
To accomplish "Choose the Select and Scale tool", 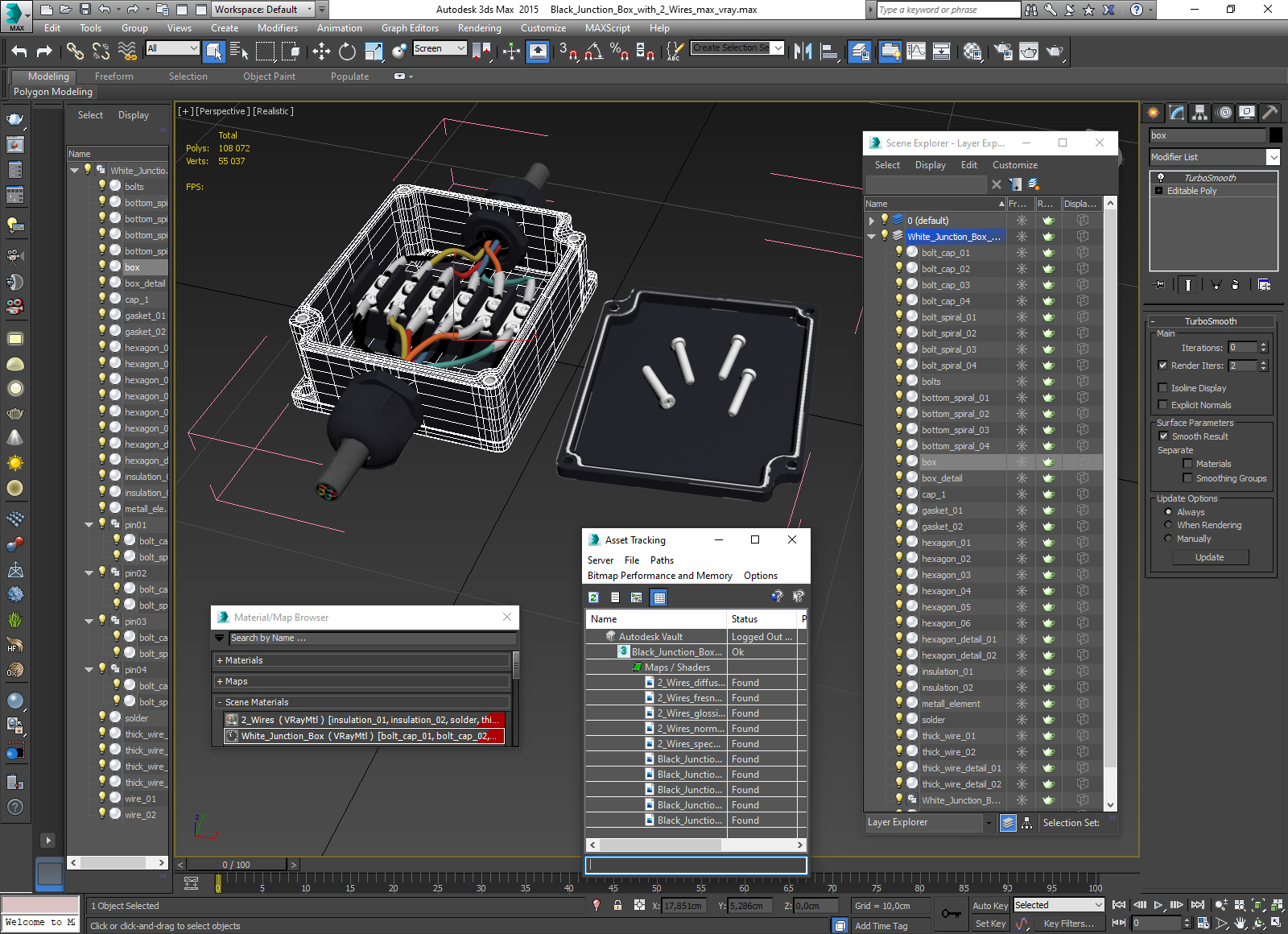I will point(374,52).
